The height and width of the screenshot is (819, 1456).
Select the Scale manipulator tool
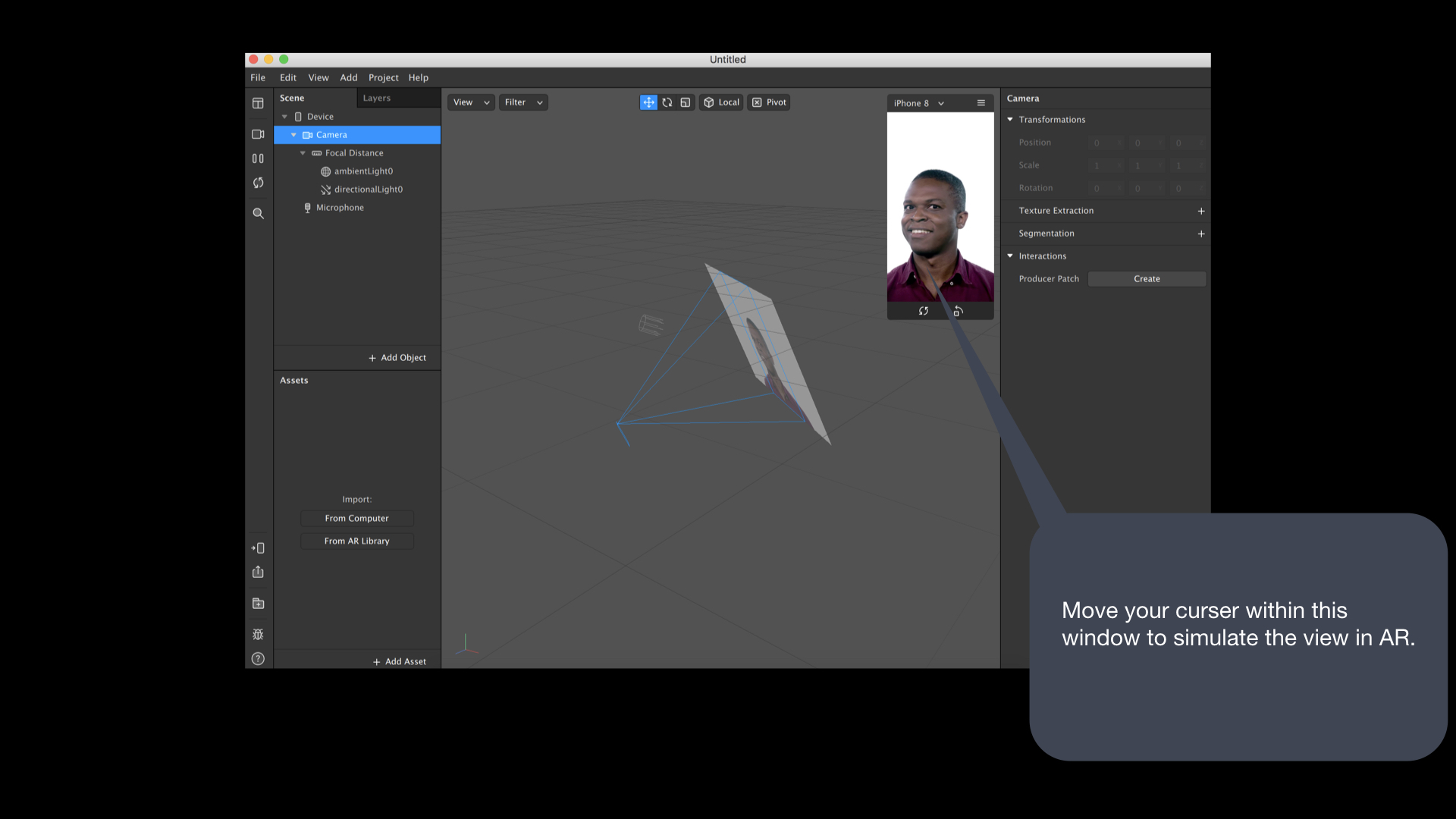686,102
